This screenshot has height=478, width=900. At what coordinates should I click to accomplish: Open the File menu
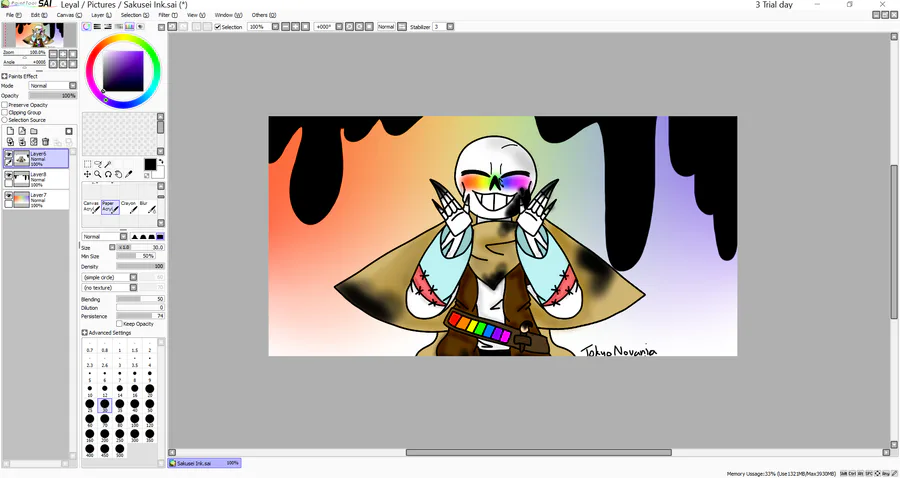click(x=14, y=15)
